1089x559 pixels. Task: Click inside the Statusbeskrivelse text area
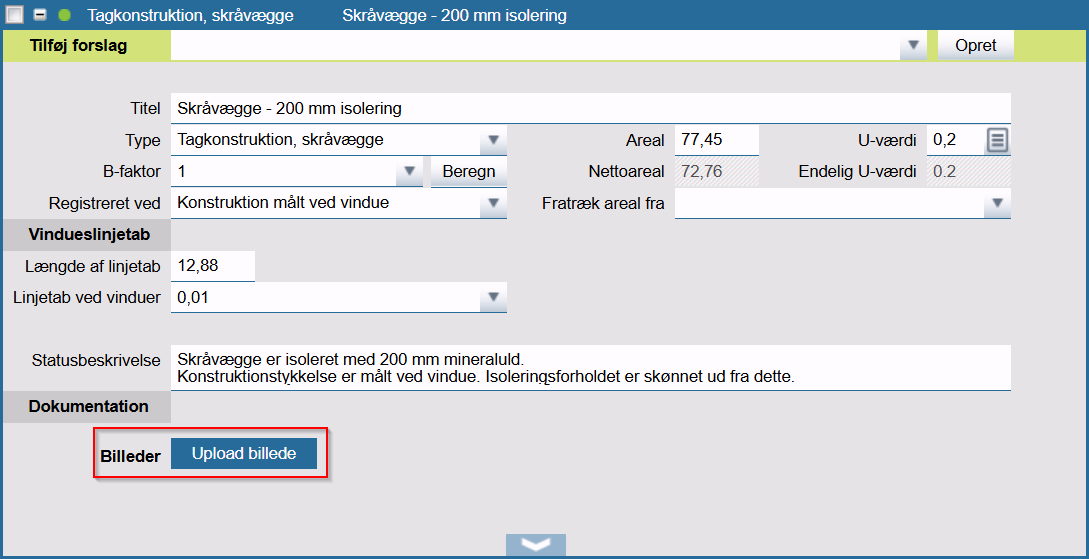(590, 367)
